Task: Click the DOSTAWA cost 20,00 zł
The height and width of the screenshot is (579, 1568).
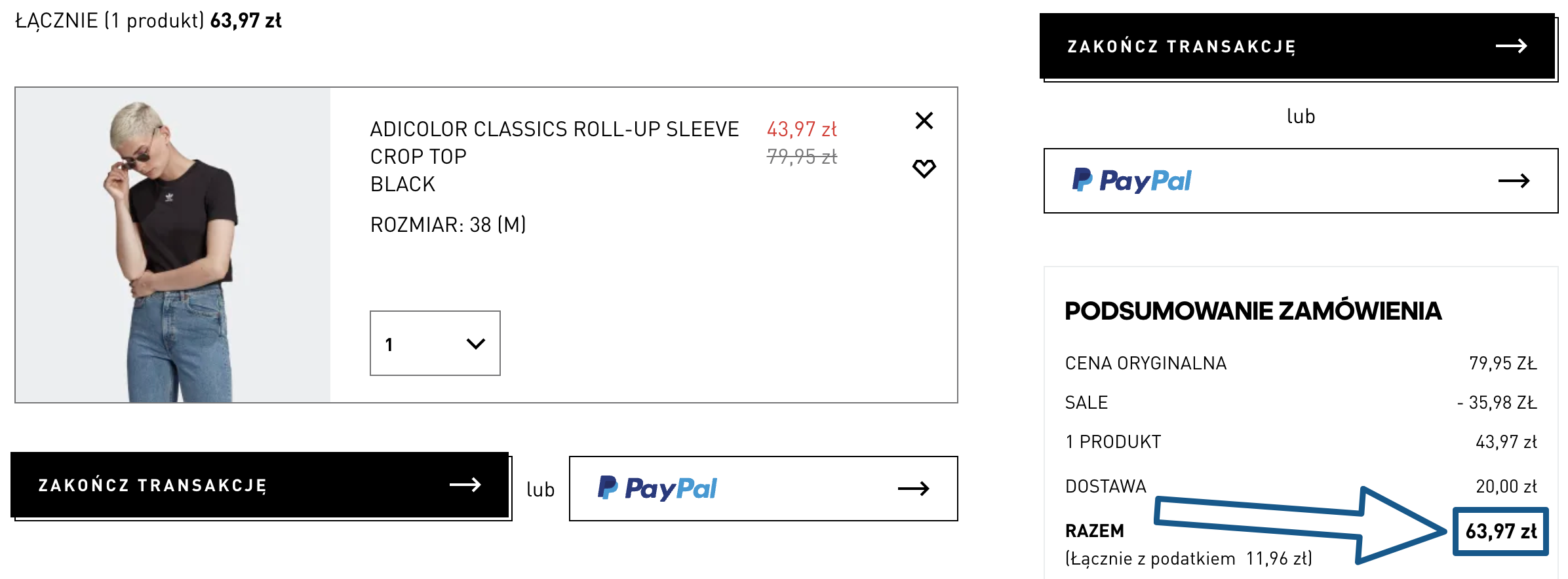Action: [1506, 486]
